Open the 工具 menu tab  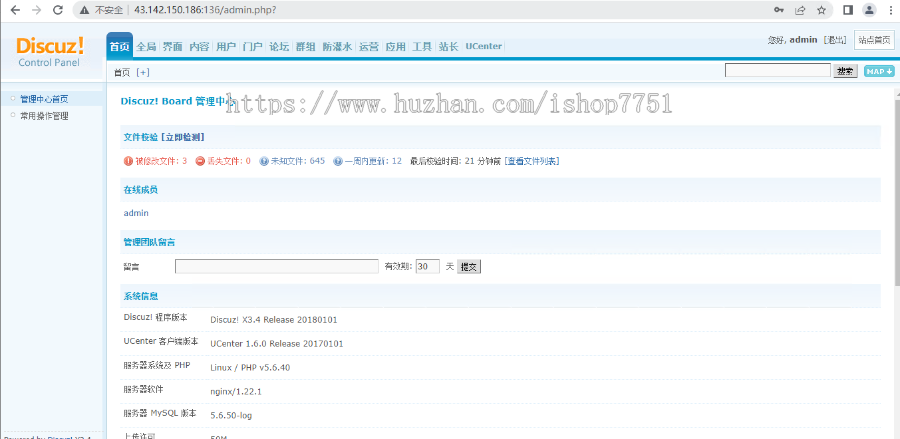pos(422,46)
